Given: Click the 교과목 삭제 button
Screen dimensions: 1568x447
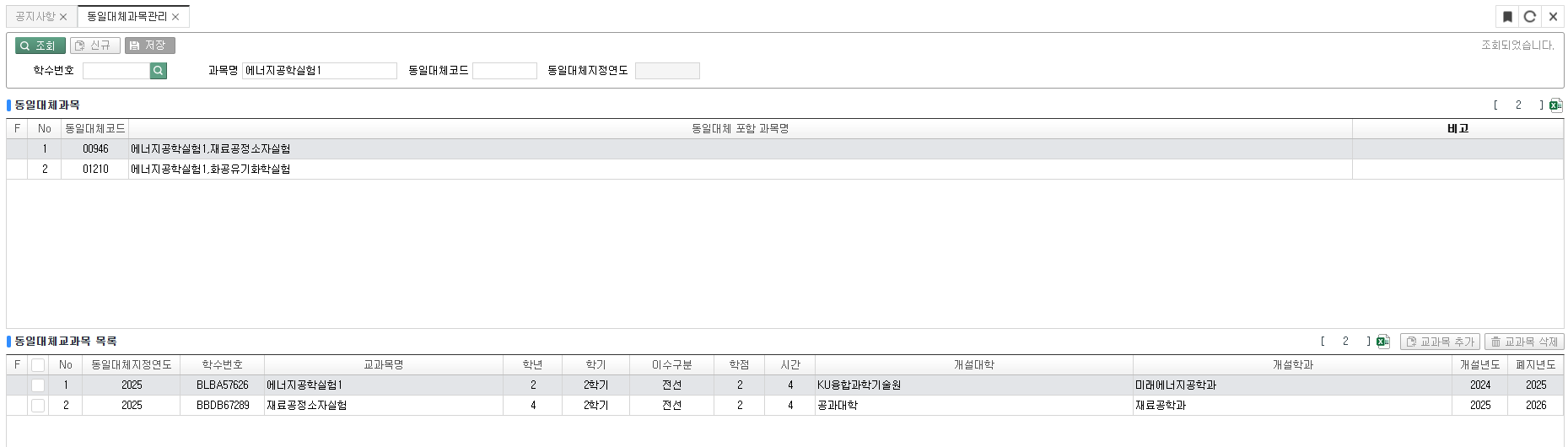Looking at the screenshot, I should [1524, 342].
